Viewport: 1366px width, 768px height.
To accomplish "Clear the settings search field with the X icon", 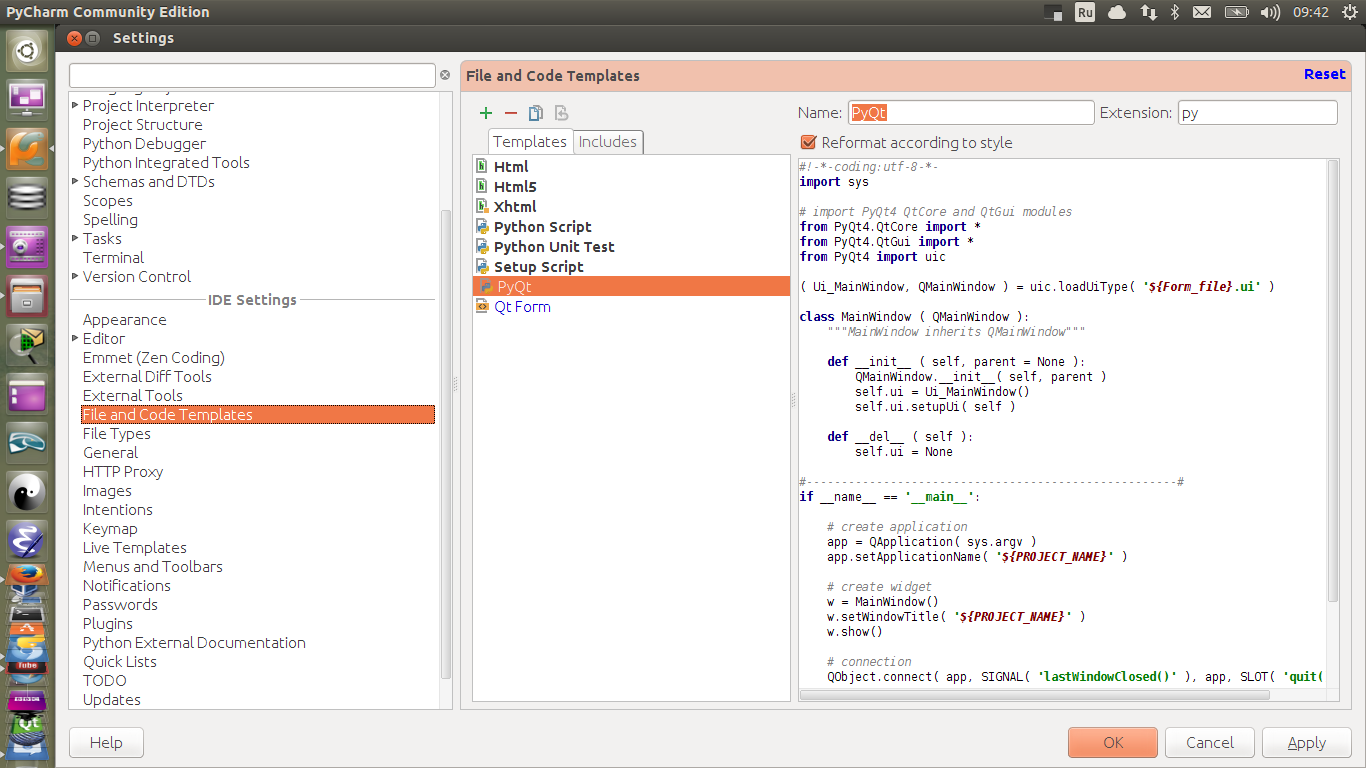I will (445, 75).
